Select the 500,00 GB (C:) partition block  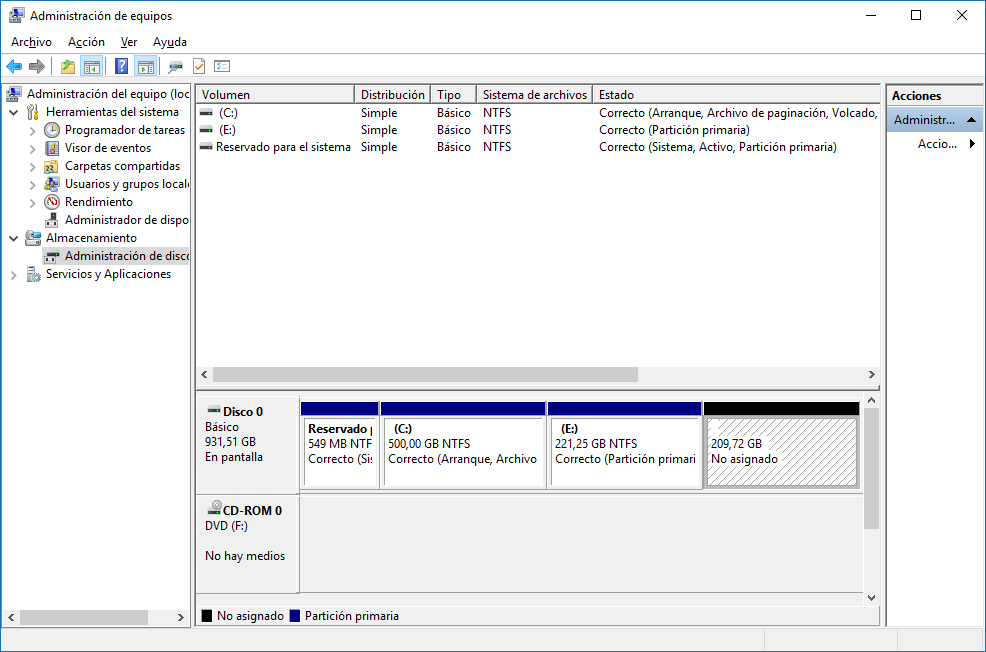point(463,445)
